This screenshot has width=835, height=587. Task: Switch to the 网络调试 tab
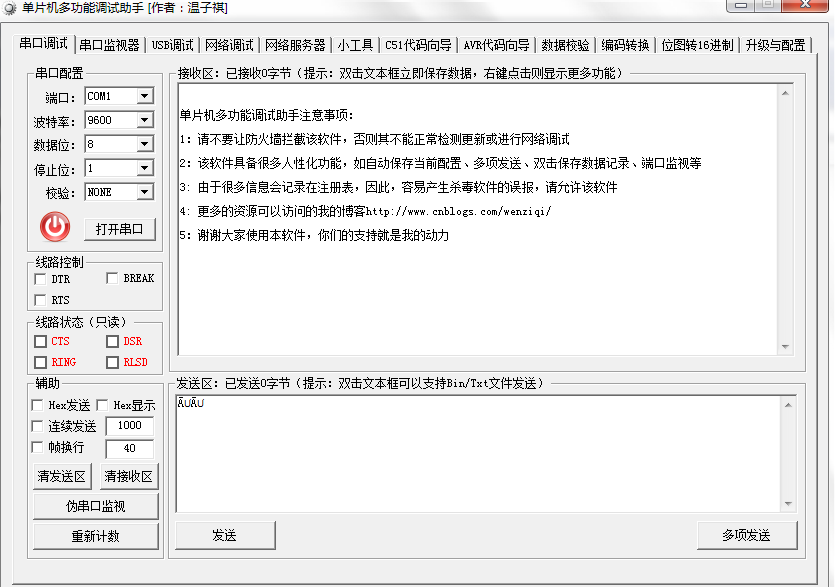click(x=229, y=45)
